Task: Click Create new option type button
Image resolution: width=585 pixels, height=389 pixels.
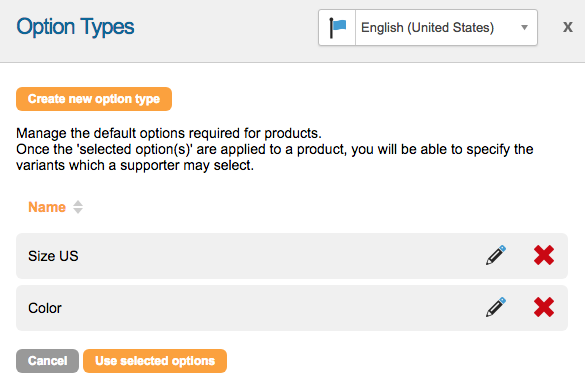Action: click(x=94, y=99)
